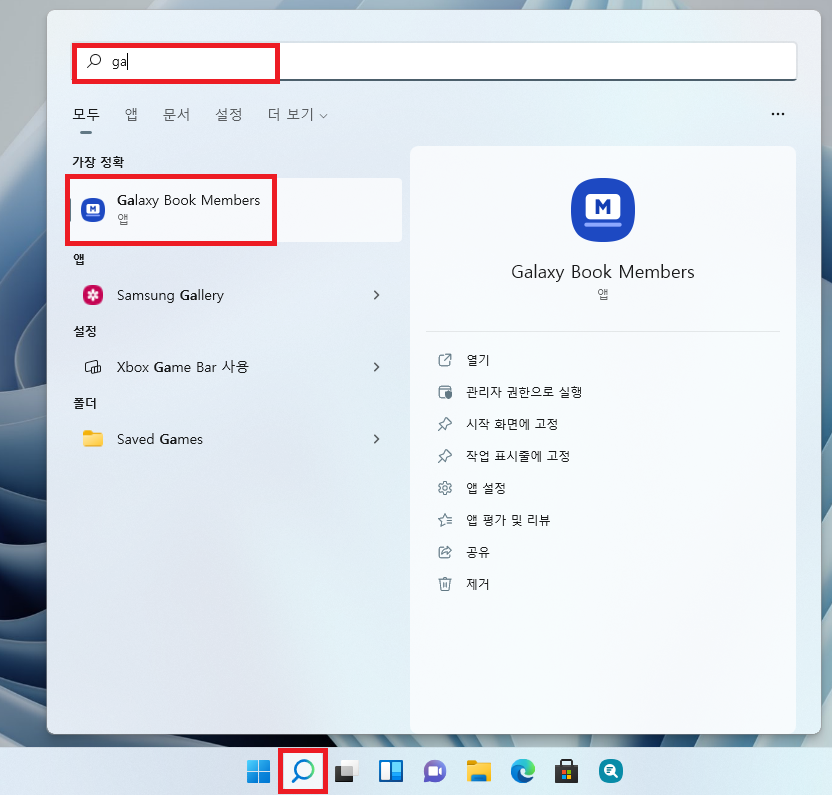Switch to the 설정 filter tab
This screenshot has width=832, height=795.
pos(229,114)
